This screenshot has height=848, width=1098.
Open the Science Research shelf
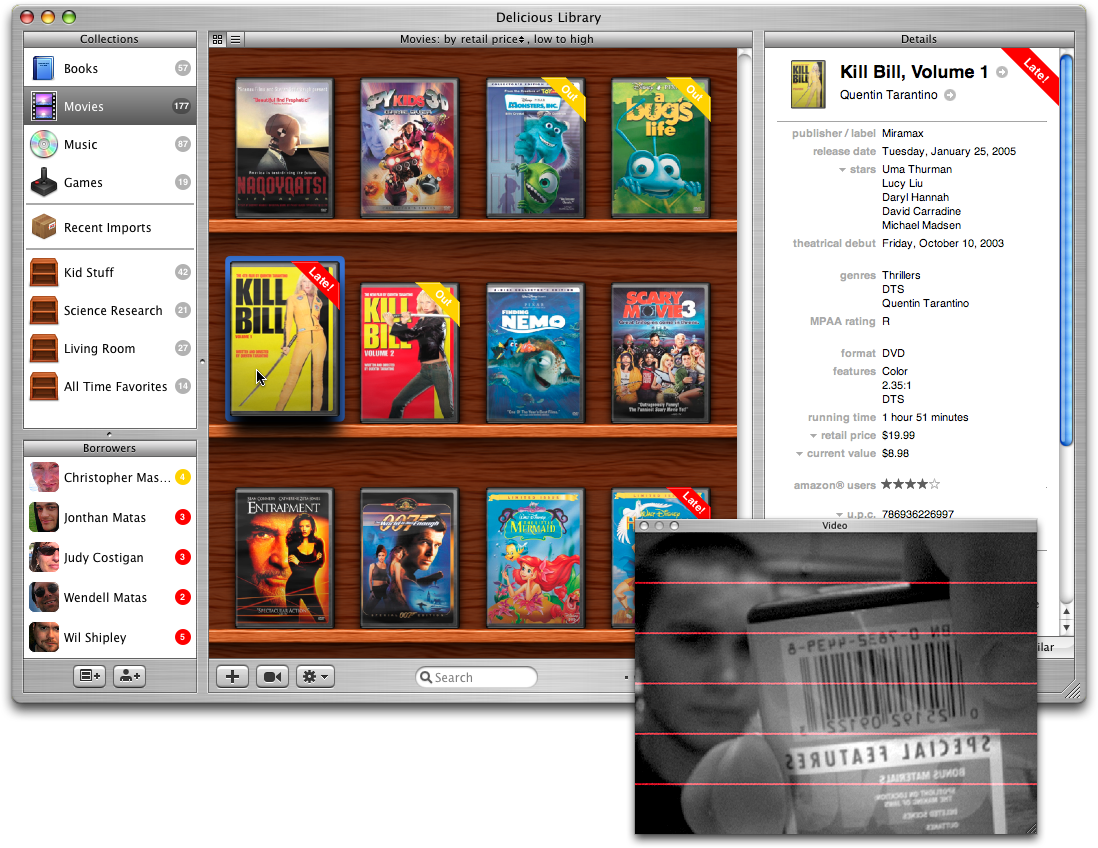[110, 310]
